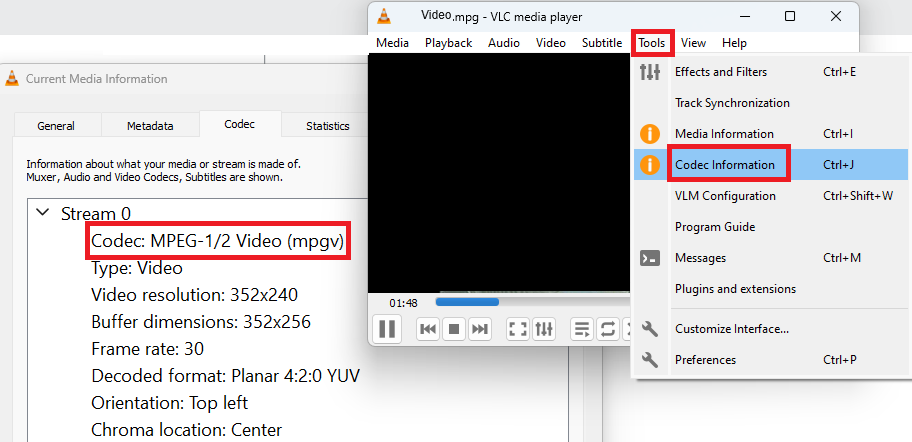The image size is (912, 442).
Task: Open the Subtitle menu
Action: (602, 43)
